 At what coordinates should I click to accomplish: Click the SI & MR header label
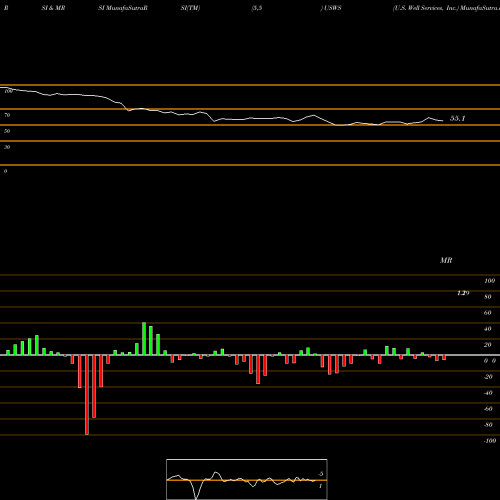pyautogui.click(x=53, y=8)
